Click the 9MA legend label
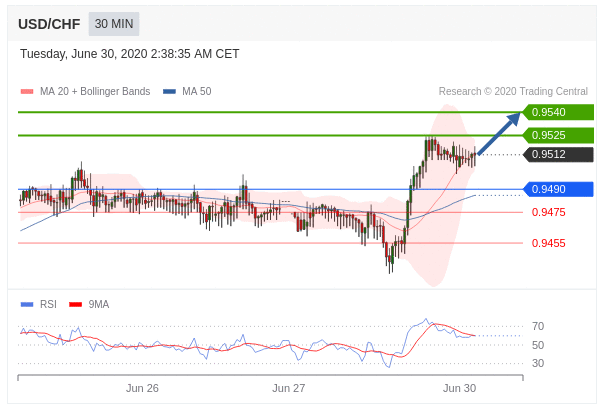 click(99, 304)
